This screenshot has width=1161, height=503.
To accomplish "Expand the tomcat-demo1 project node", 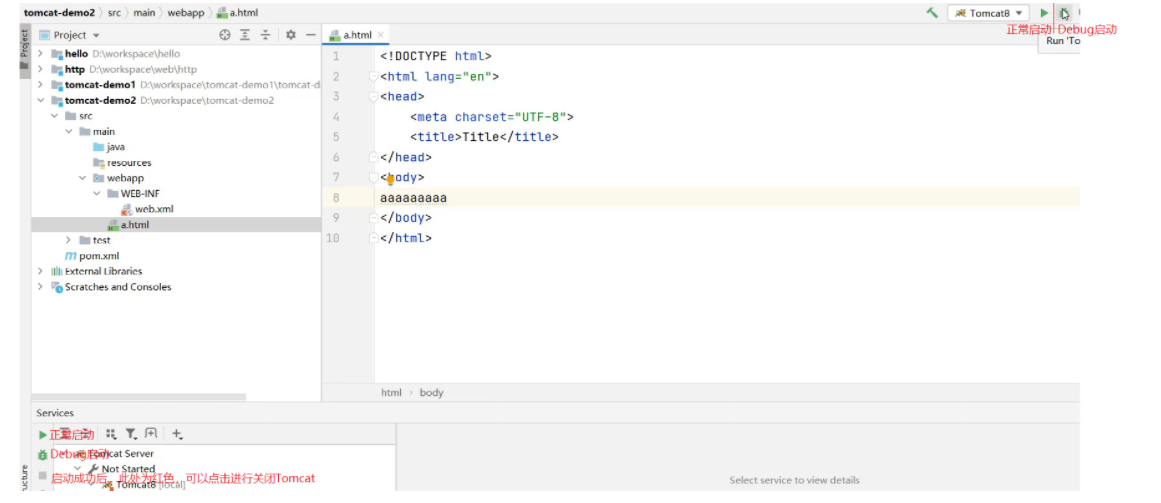I will 41,84.
